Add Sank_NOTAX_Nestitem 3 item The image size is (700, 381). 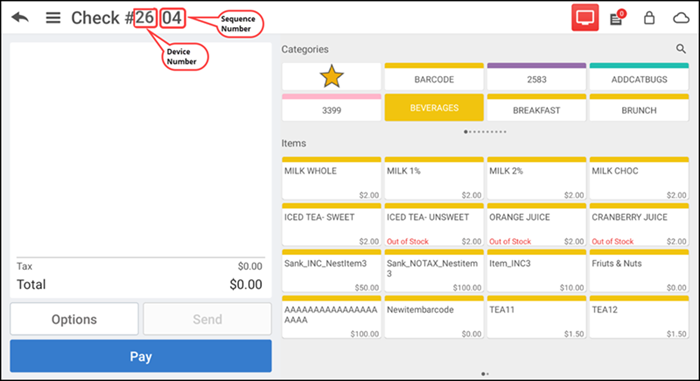click(x=434, y=271)
